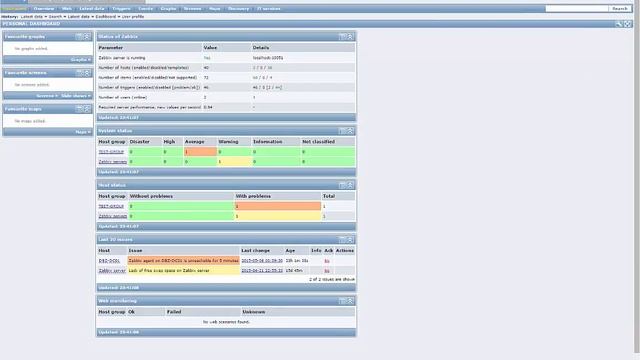Viewport: 640px width, 360px height.
Task: Open the Favourite screens widget menu icon
Action: click(79, 73)
